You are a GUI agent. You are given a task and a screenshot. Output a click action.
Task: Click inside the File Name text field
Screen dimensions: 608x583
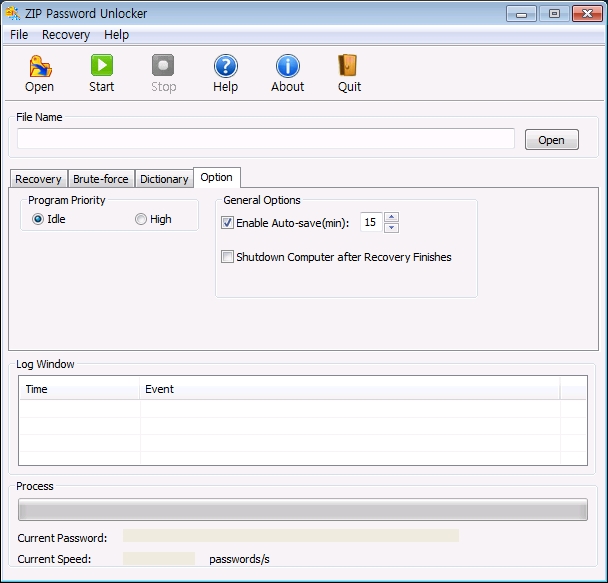click(x=265, y=139)
